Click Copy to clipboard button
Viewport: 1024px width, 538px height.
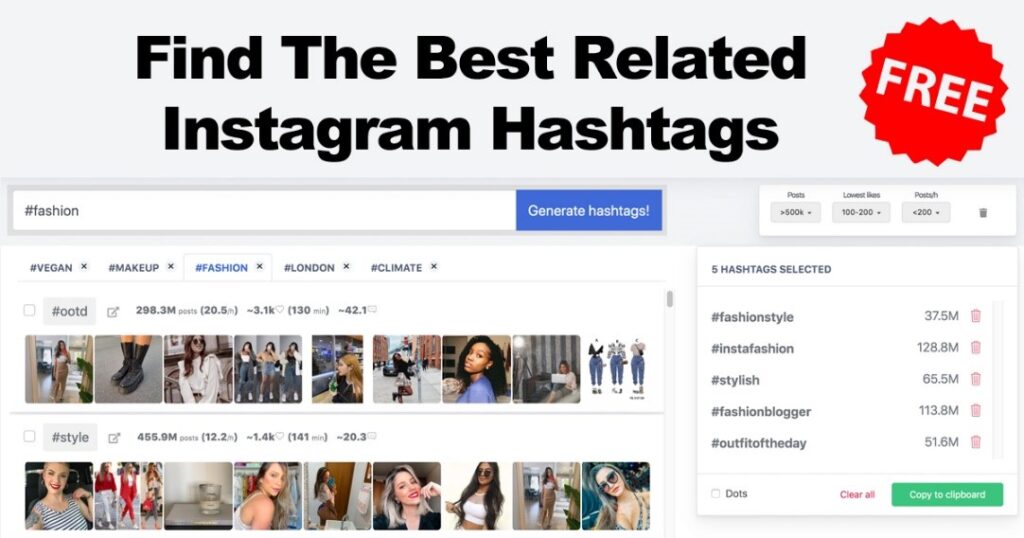[x=947, y=494]
